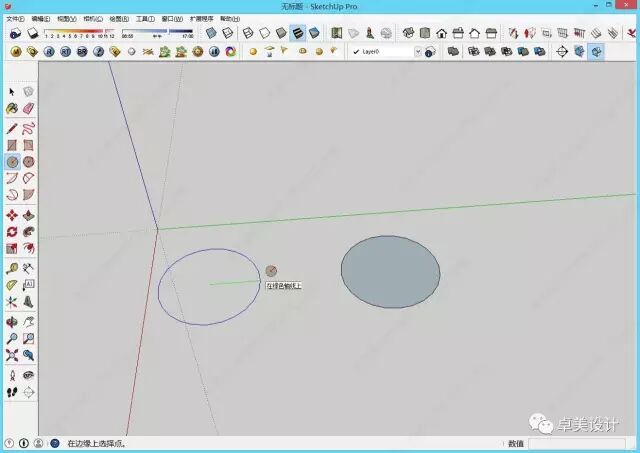Choose the Rotated Rectangle tool
Image resolution: width=640 pixels, height=453 pixels.
click(29, 145)
